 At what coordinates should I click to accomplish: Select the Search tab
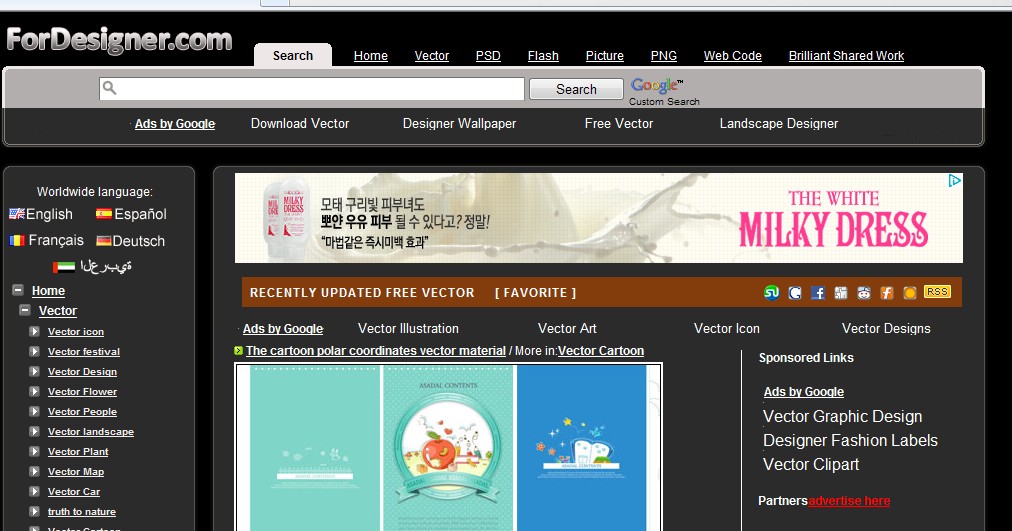(293, 55)
